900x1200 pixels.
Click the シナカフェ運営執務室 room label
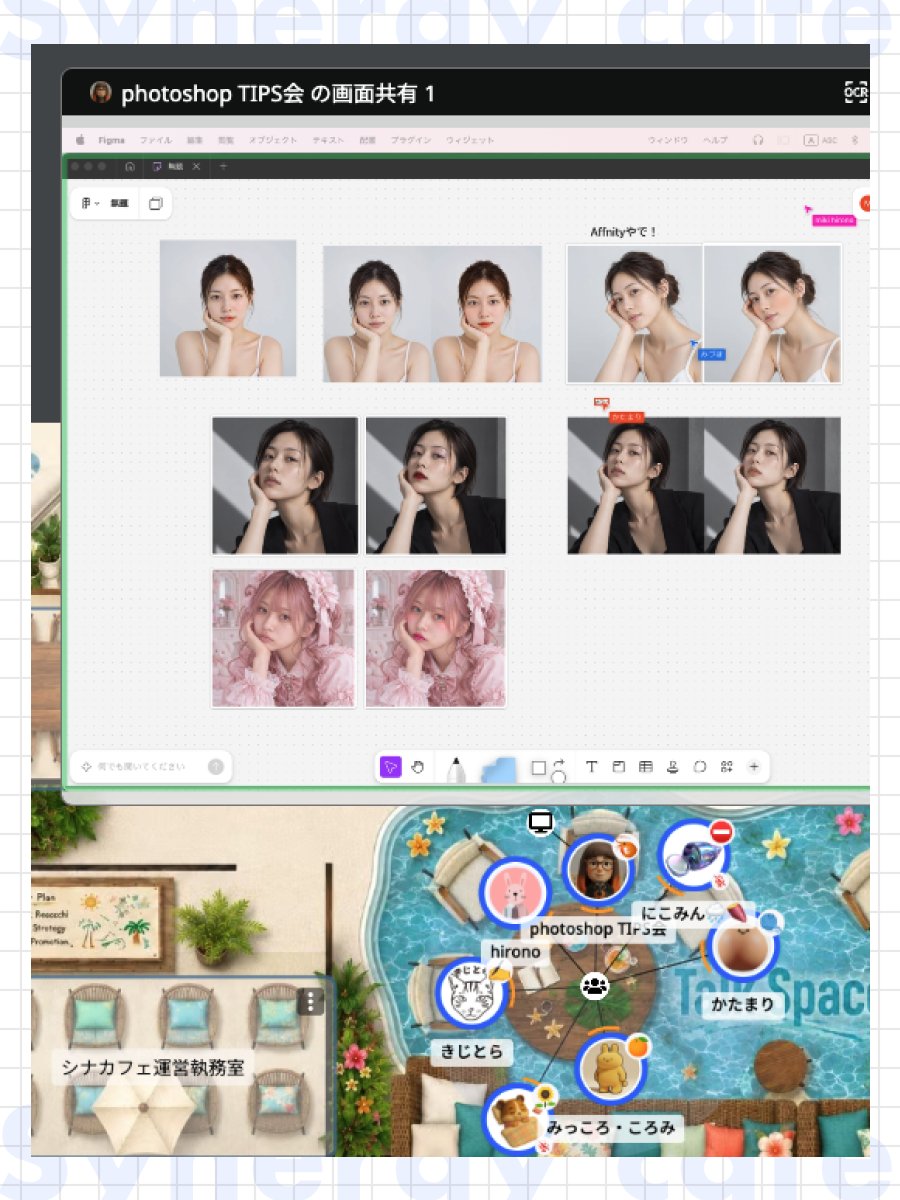[x=153, y=1069]
